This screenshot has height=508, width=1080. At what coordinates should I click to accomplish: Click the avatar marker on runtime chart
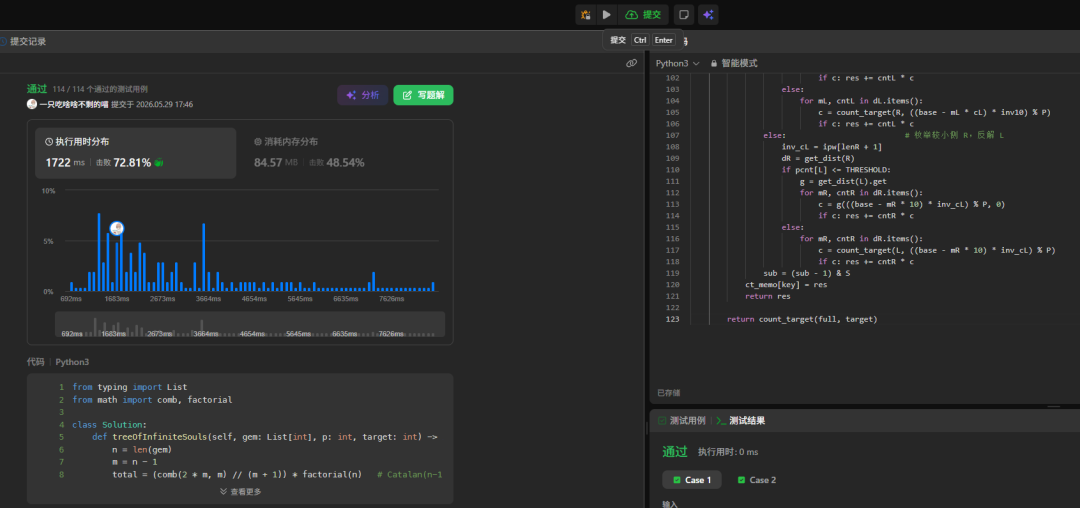116,229
